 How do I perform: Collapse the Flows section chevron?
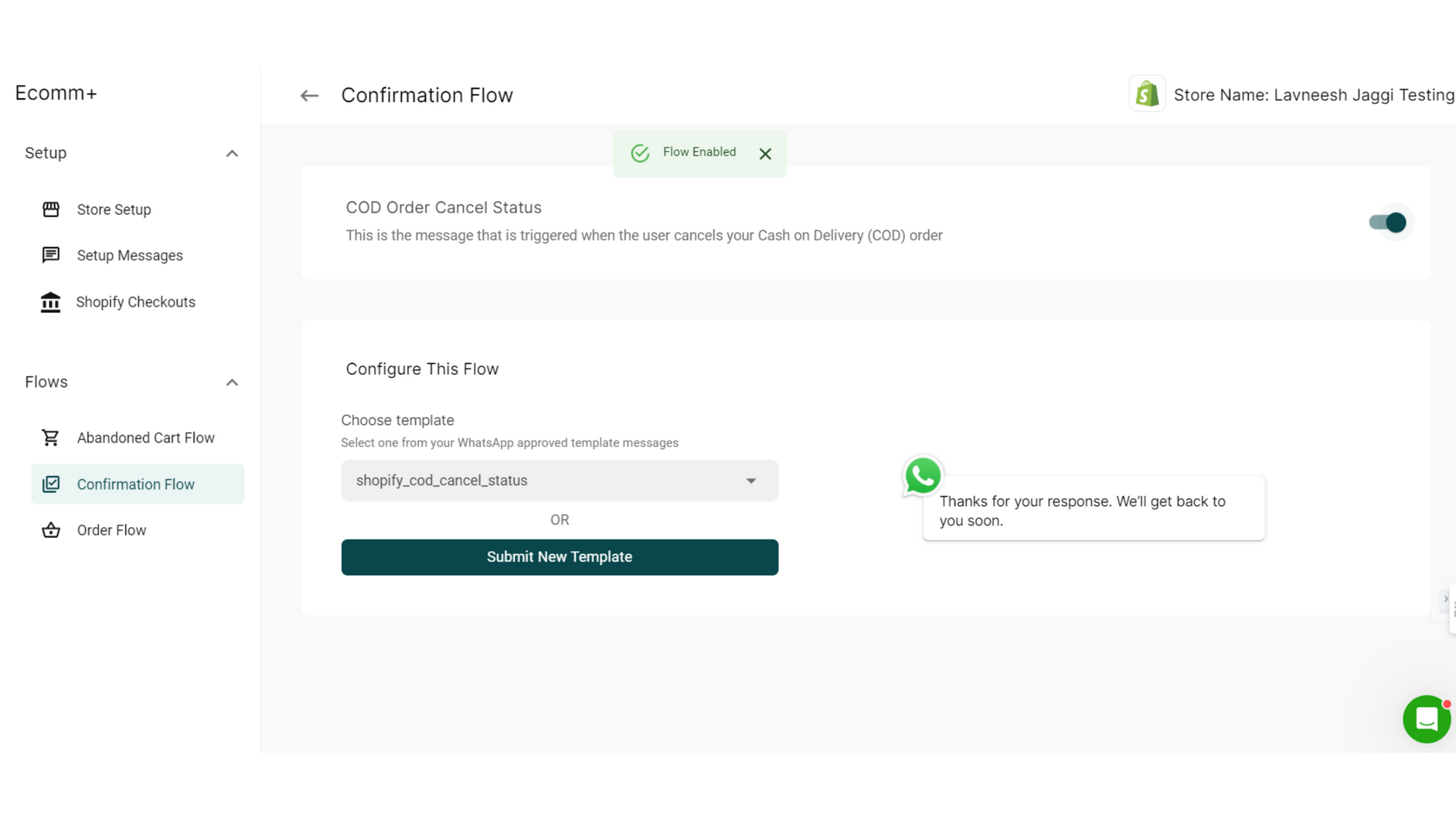232,383
